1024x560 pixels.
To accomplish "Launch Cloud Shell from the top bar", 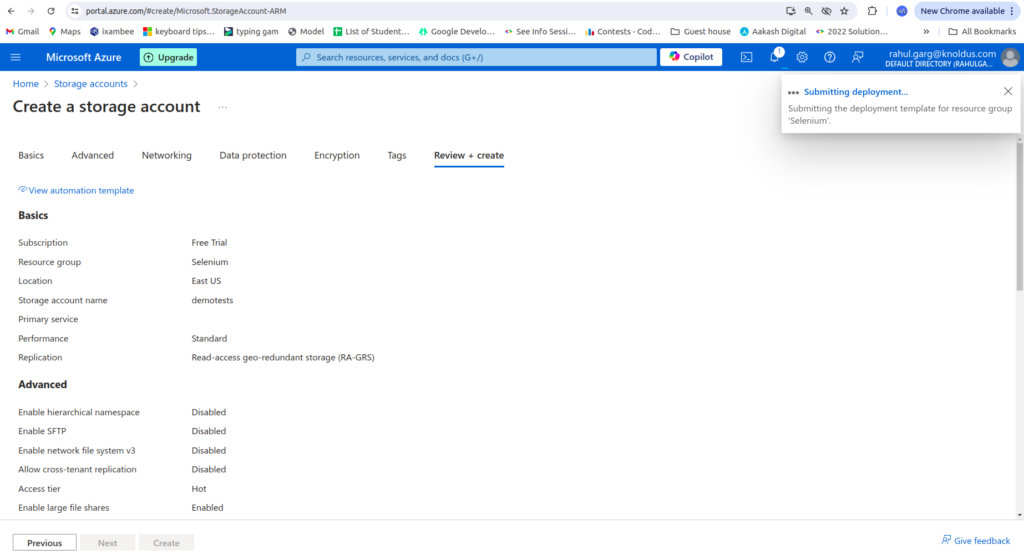I will tap(746, 57).
